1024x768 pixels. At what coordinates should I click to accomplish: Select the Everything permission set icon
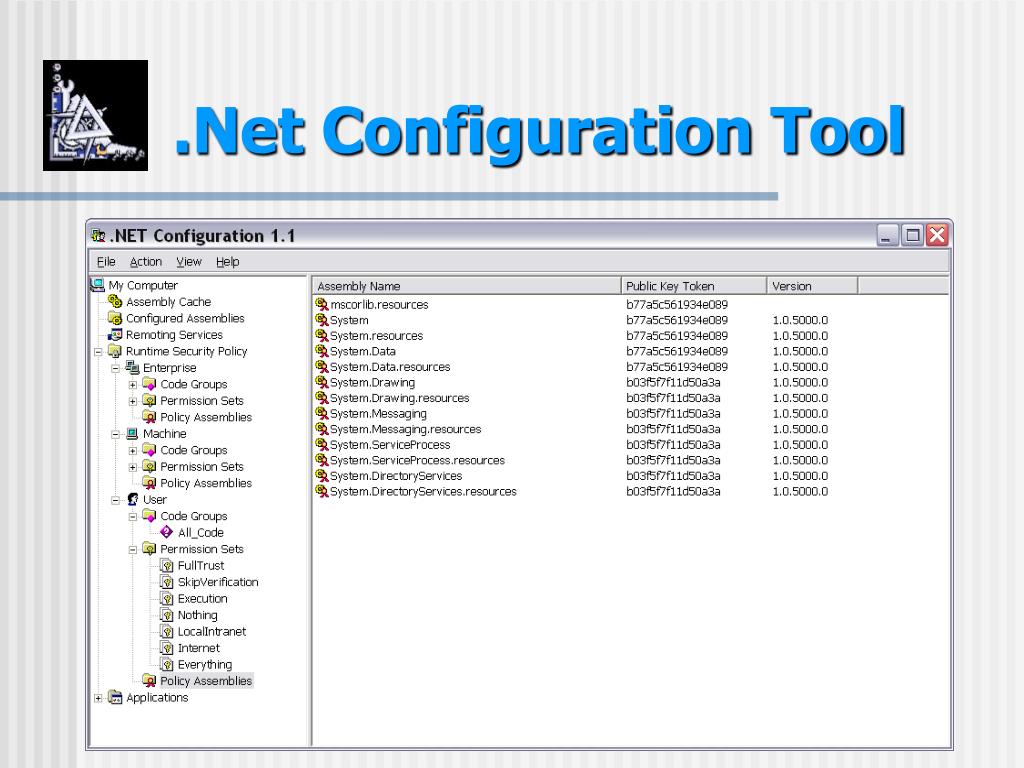(167, 664)
